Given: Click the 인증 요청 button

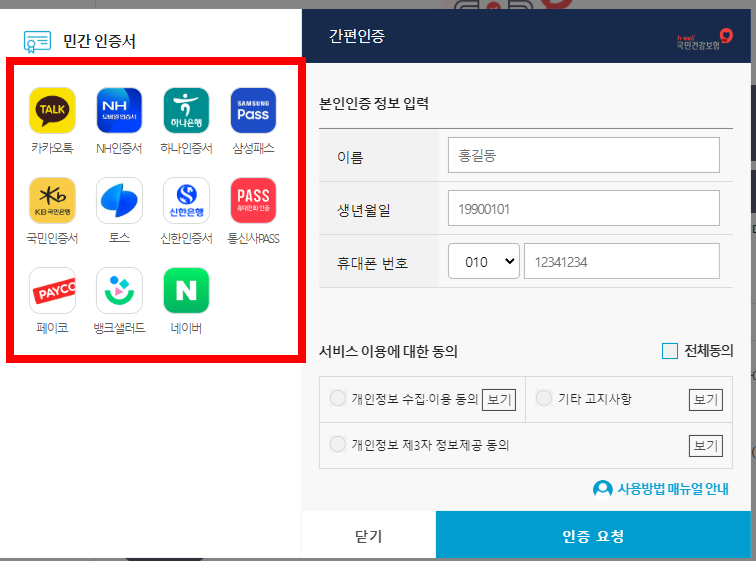Looking at the screenshot, I should coord(594,535).
